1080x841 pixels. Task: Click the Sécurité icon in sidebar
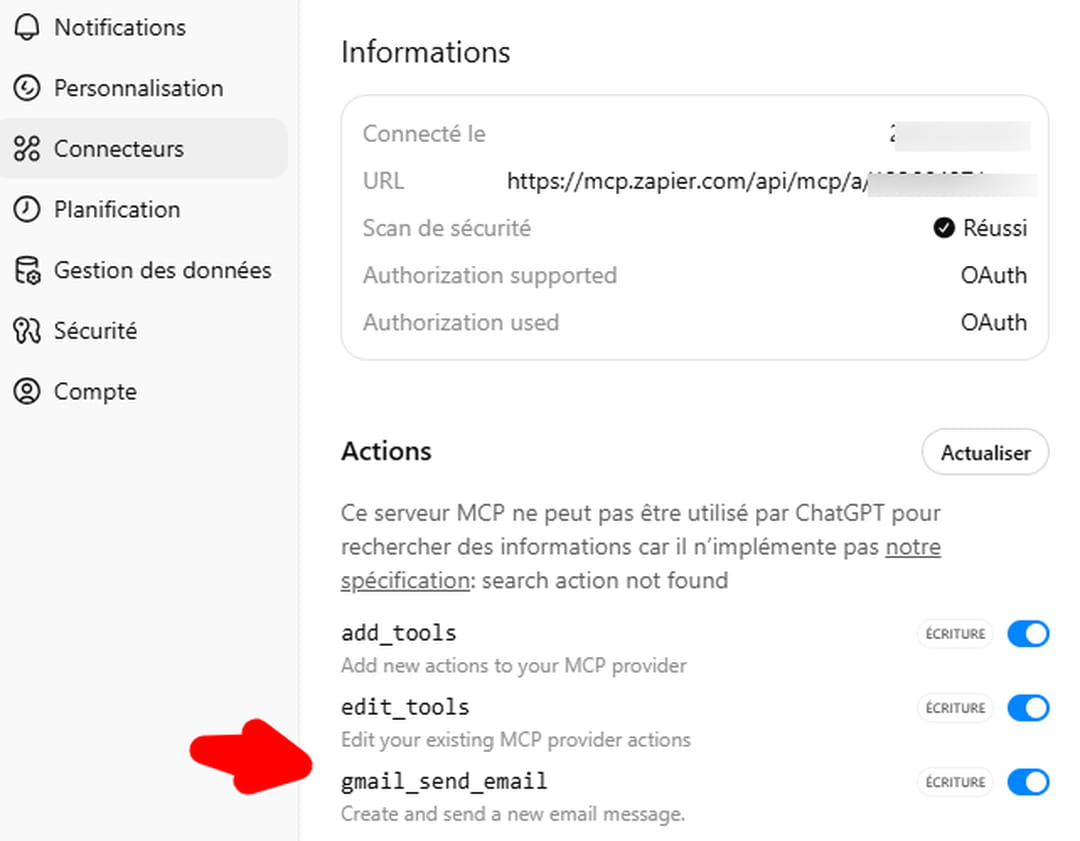point(27,331)
